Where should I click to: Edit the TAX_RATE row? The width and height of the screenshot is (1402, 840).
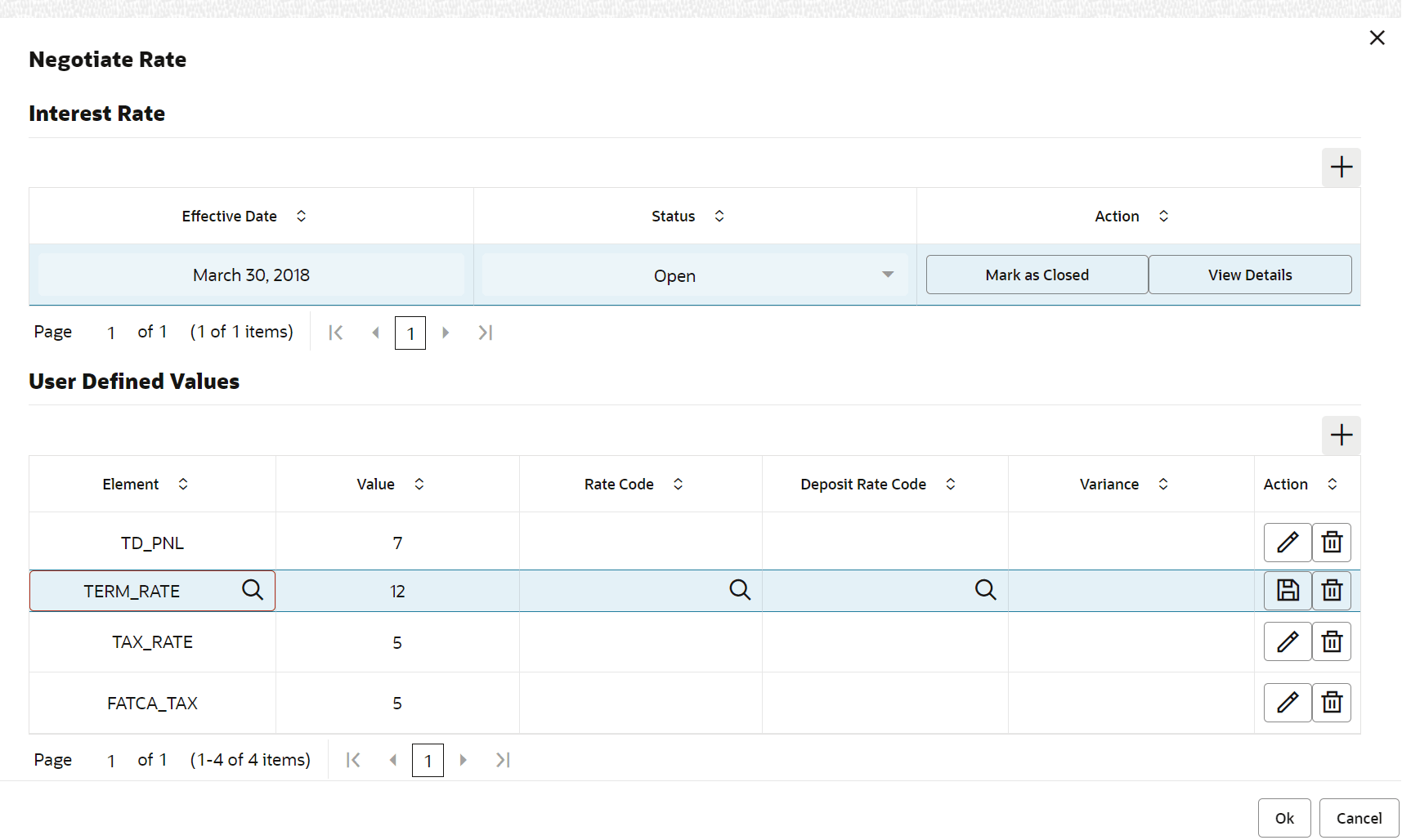(1288, 642)
